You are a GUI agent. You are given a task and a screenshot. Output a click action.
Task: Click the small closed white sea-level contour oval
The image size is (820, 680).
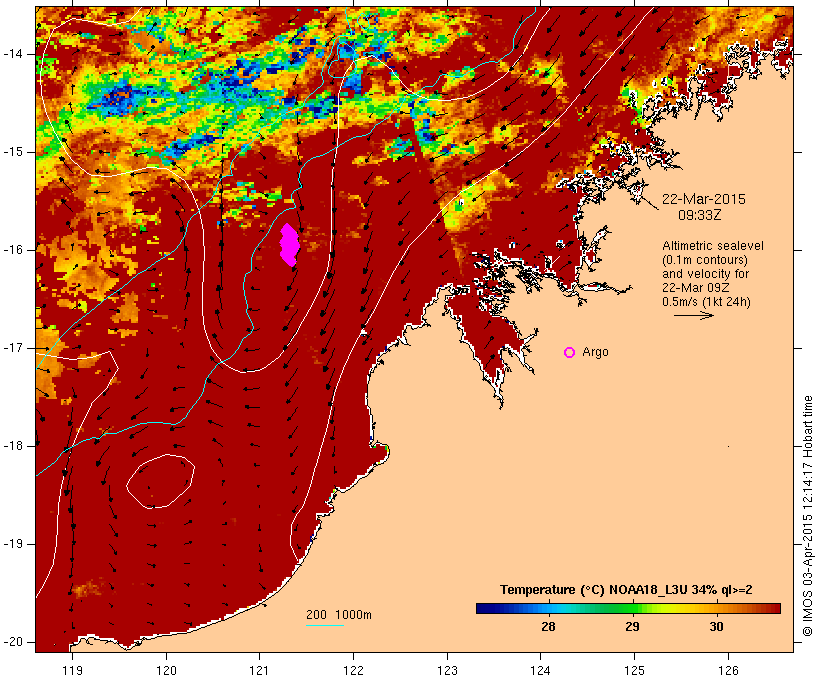(x=161, y=481)
